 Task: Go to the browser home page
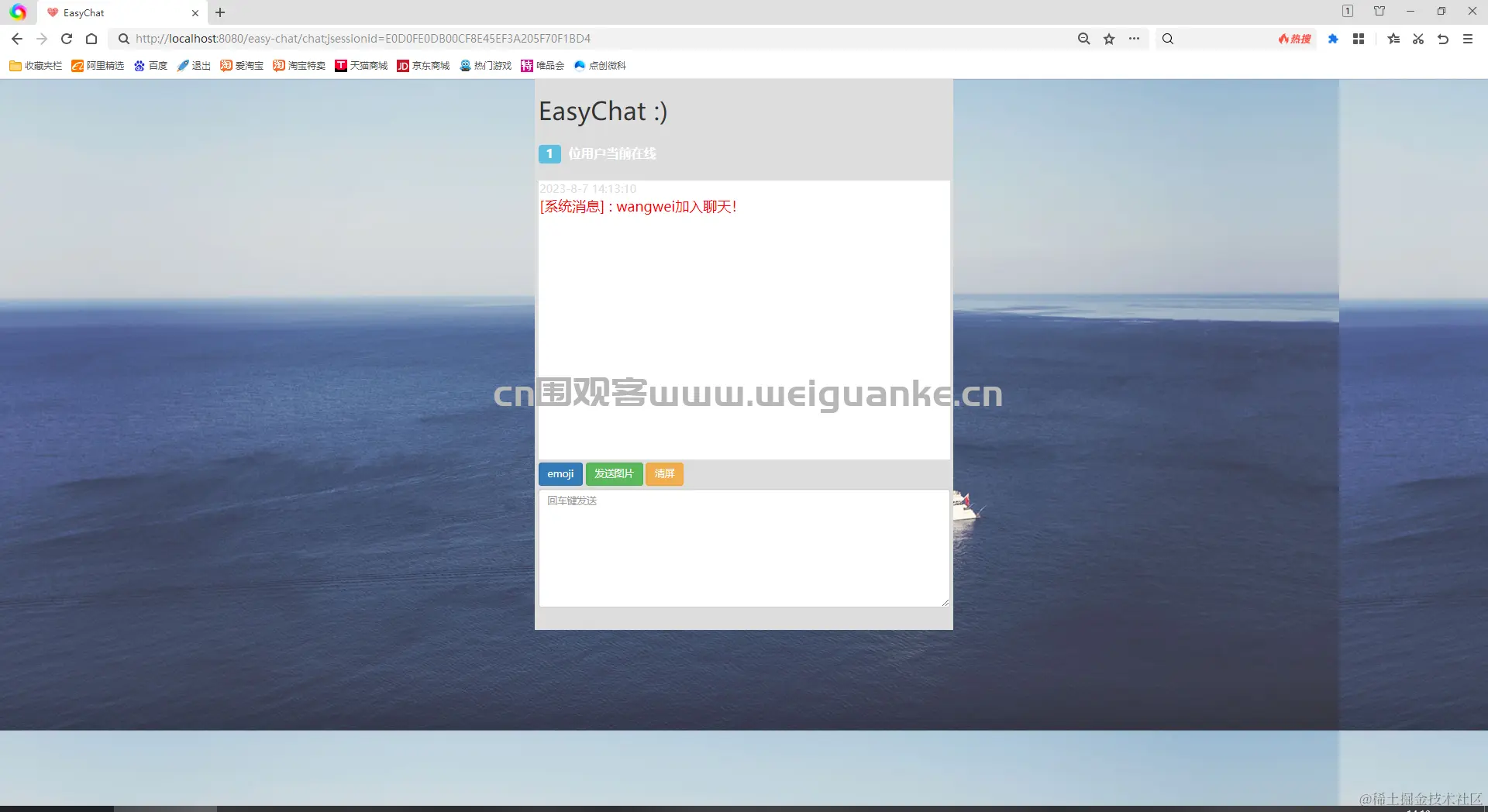pos(91,39)
